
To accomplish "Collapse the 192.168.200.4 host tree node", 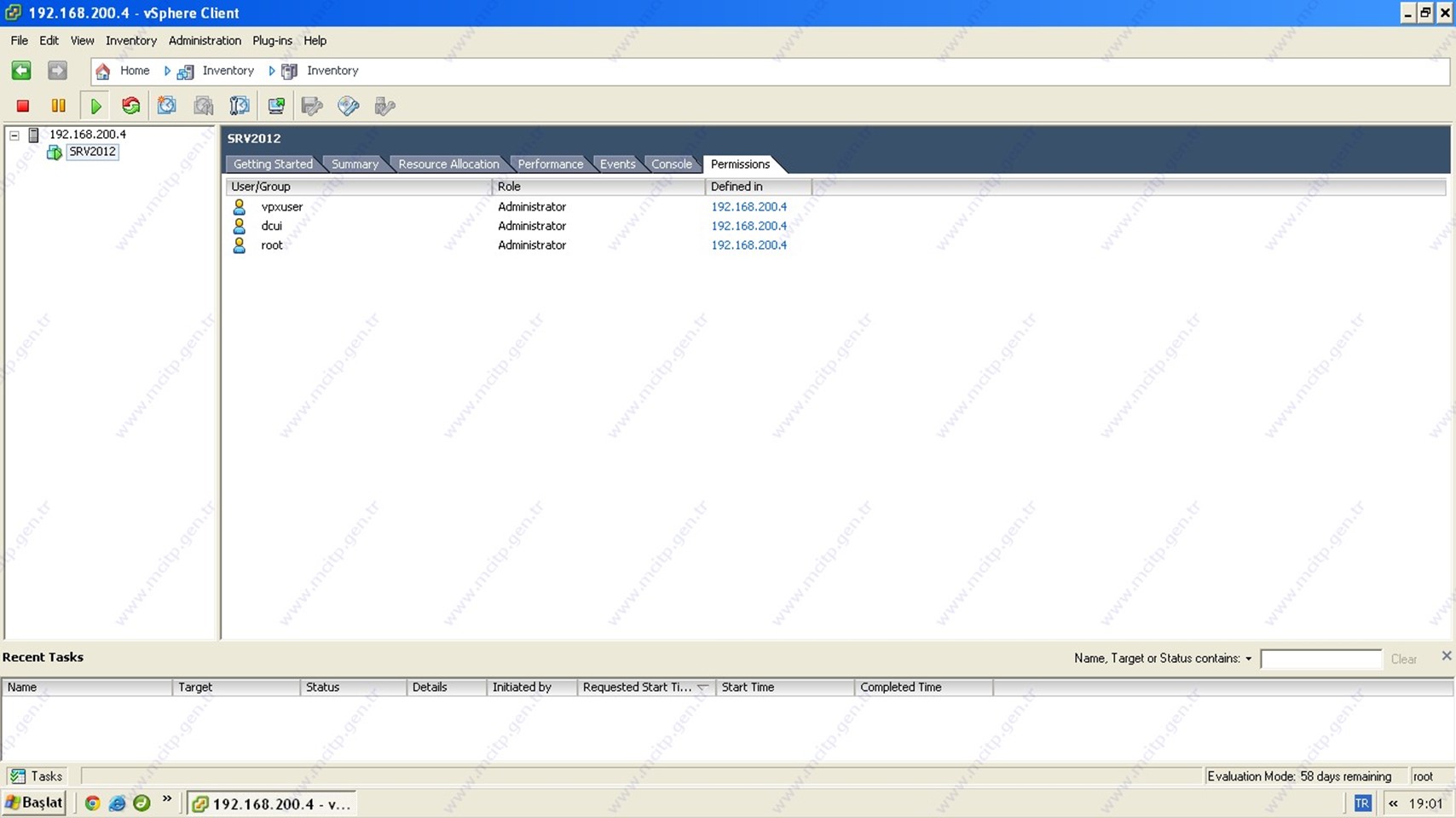I will coord(14,135).
